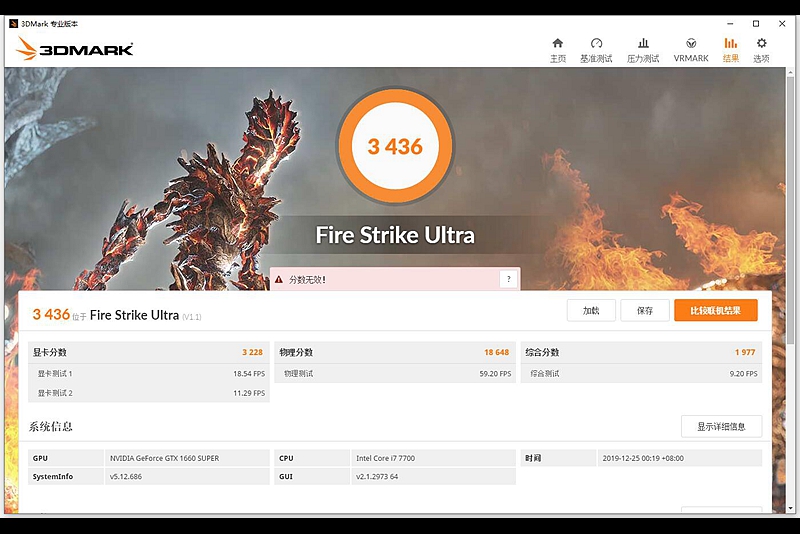The width and height of the screenshot is (800, 534).
Task: Click the graphics test 1 result 18.54 FPS
Action: [249, 373]
